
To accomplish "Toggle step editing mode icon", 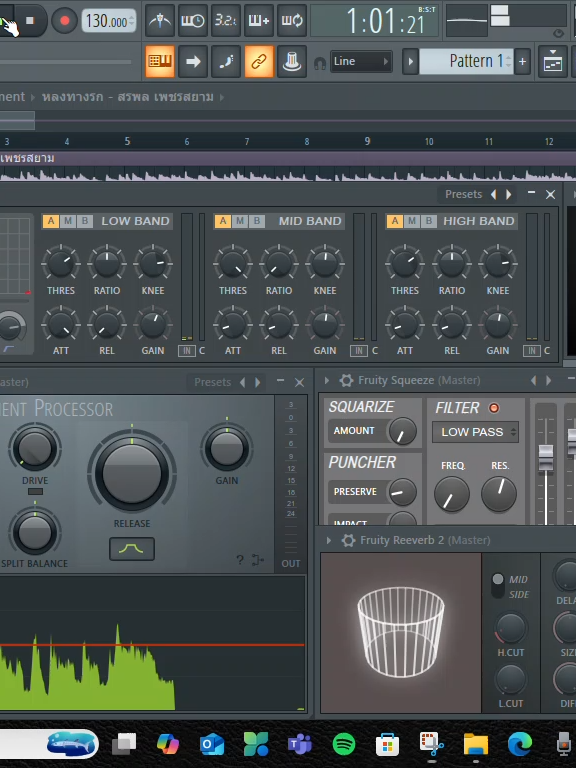I will click(x=226, y=61).
